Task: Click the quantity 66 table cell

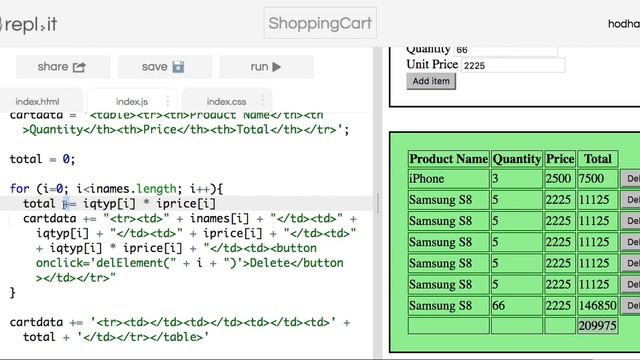Action: pos(517,306)
